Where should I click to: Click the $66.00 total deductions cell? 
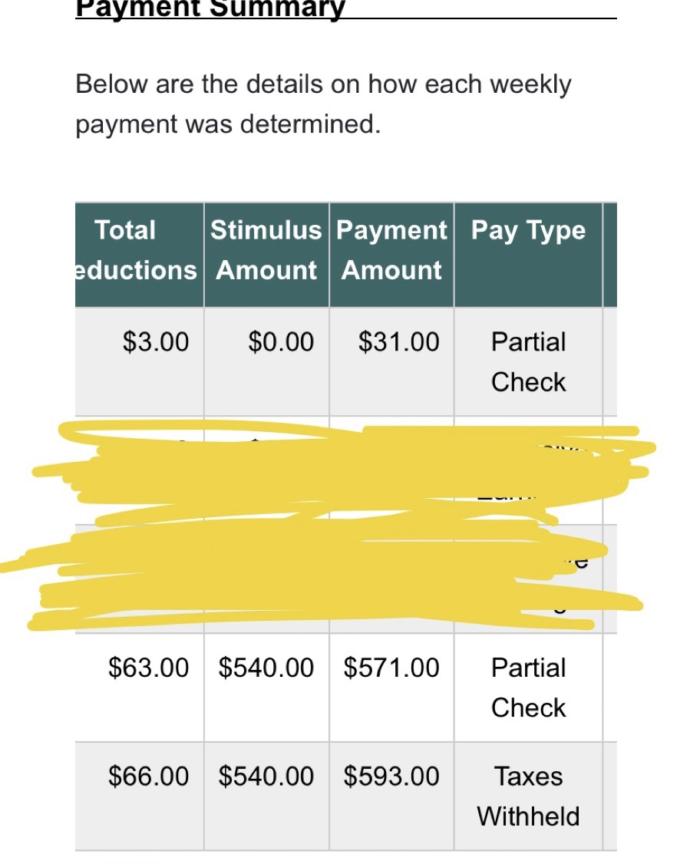(x=139, y=796)
